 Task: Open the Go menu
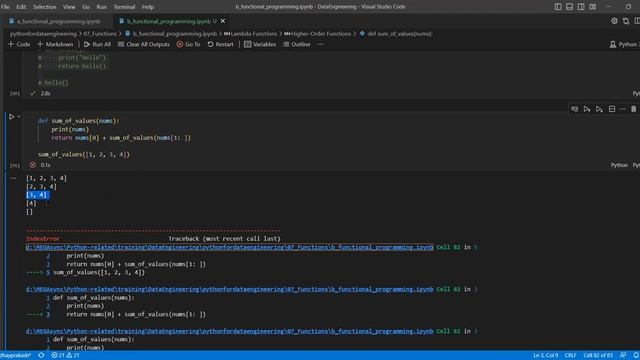coord(86,7)
